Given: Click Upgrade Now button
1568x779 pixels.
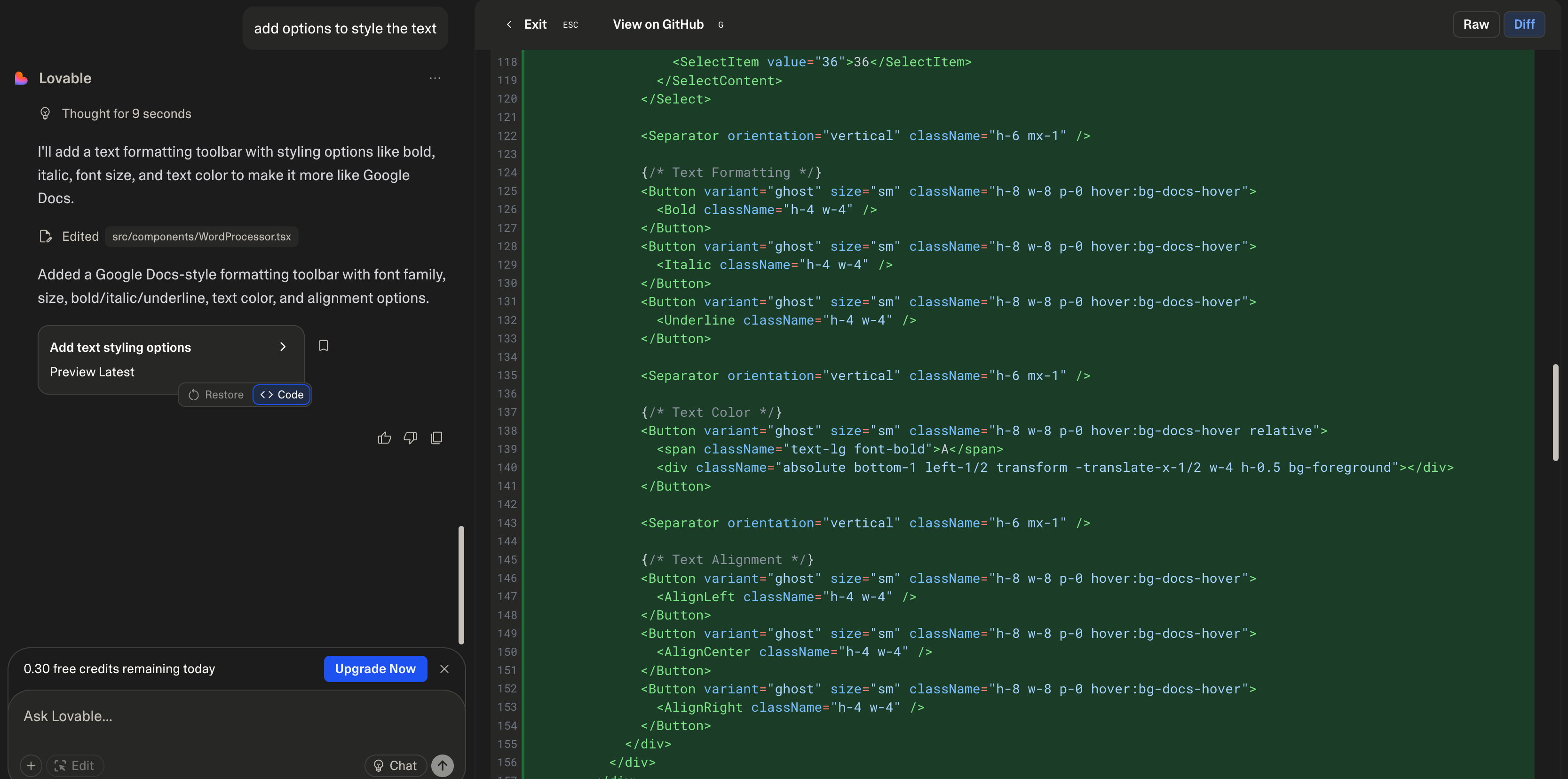Looking at the screenshot, I should pos(375,669).
